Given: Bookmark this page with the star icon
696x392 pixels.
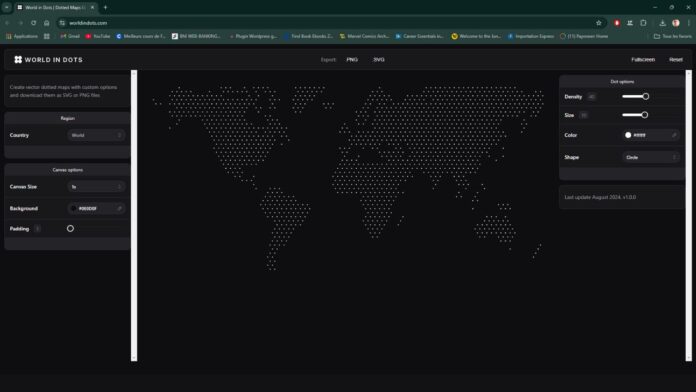Looking at the screenshot, I should click(x=598, y=23).
